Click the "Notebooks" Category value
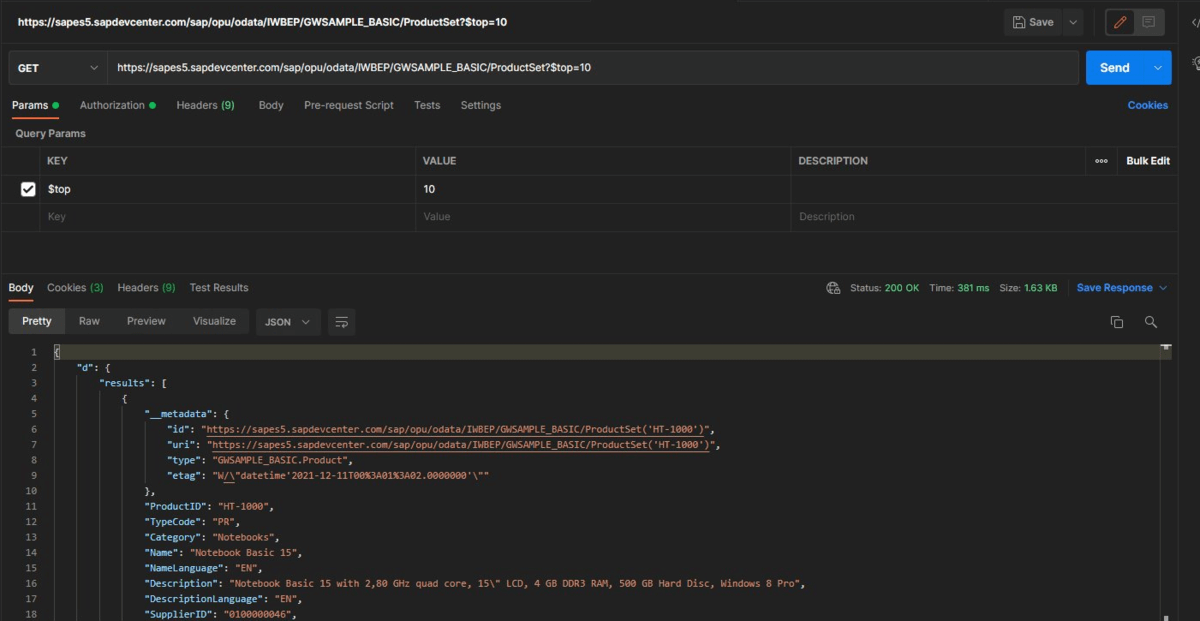The image size is (1200, 621). tap(245, 537)
